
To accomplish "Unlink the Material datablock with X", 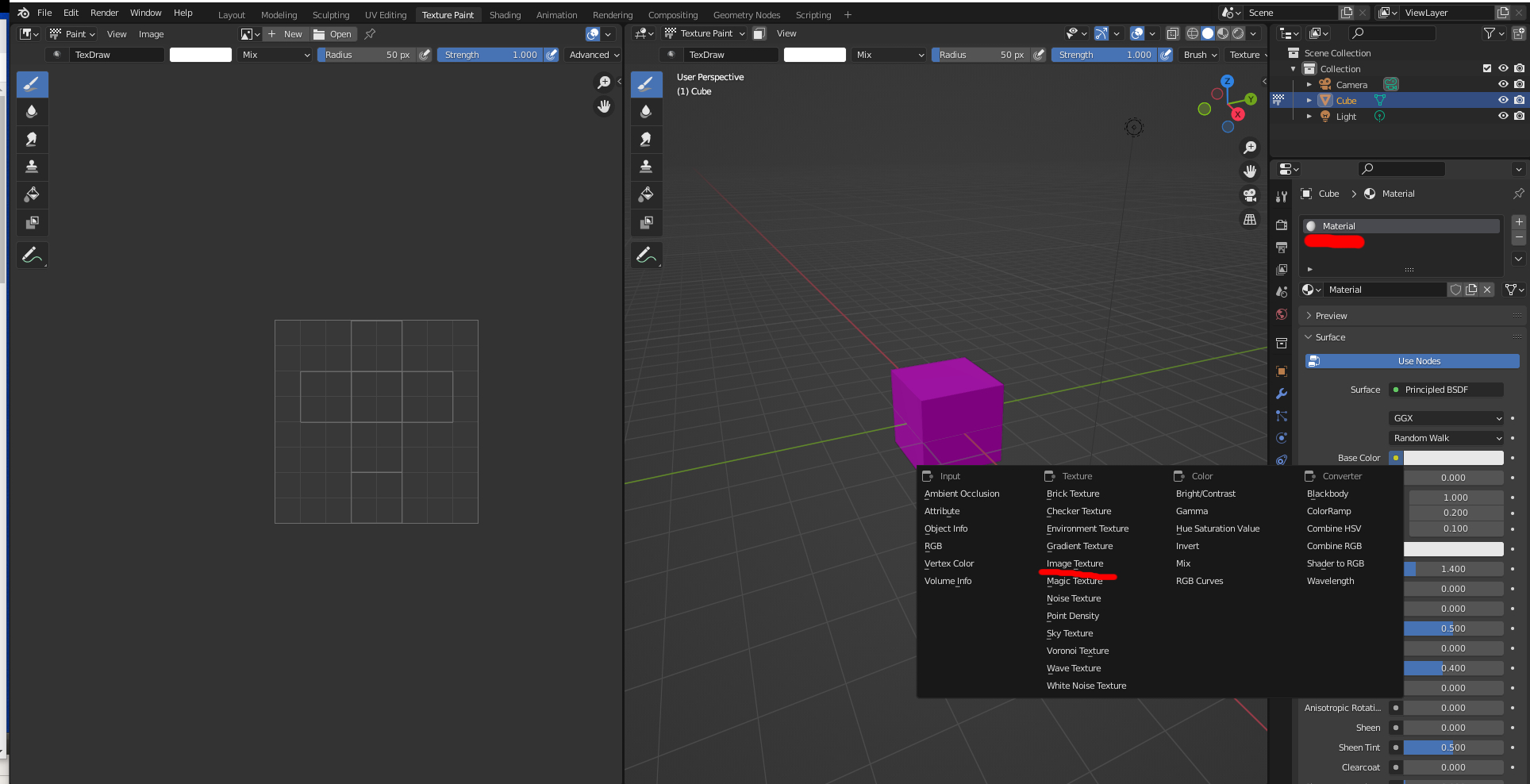I will pyautogui.click(x=1487, y=290).
